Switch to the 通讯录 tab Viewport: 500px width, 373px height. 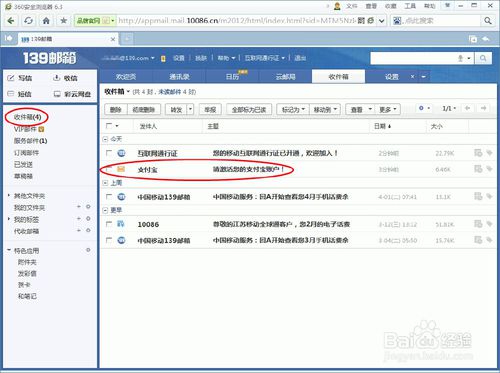coord(179,77)
